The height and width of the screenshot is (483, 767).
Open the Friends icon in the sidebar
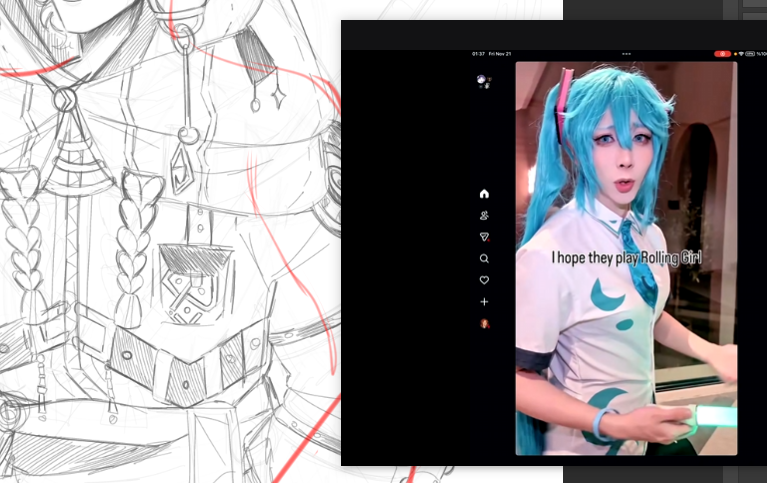(484, 215)
